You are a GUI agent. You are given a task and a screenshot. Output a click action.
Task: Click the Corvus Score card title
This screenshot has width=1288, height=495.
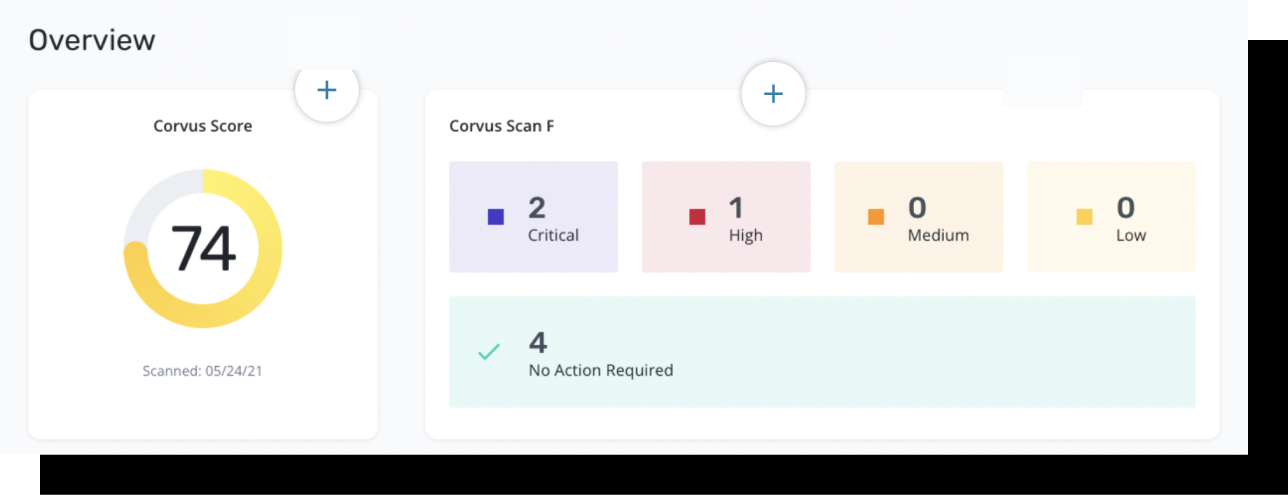(203, 126)
